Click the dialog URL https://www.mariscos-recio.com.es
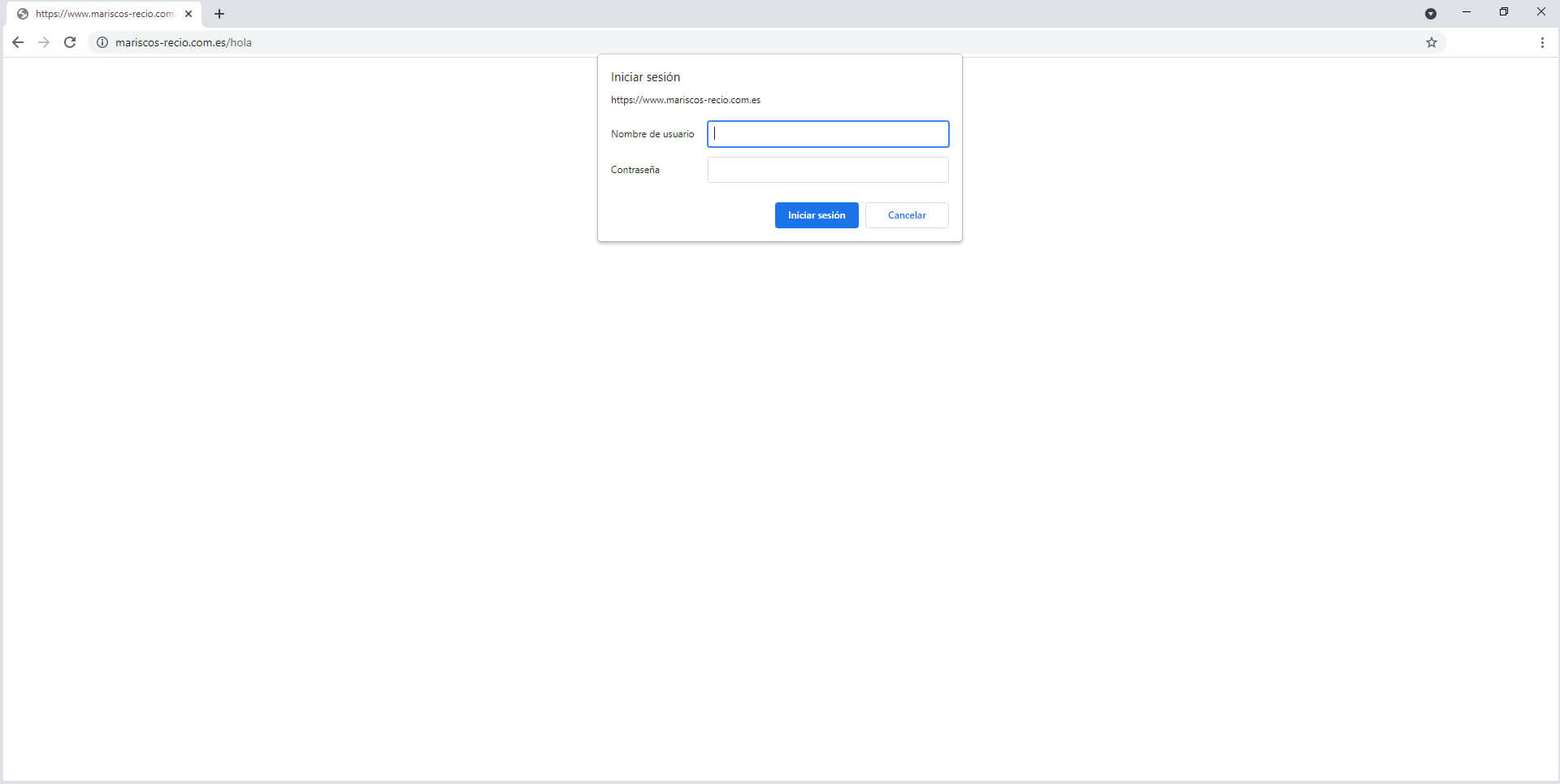Image resolution: width=1560 pixels, height=784 pixels. [686, 100]
